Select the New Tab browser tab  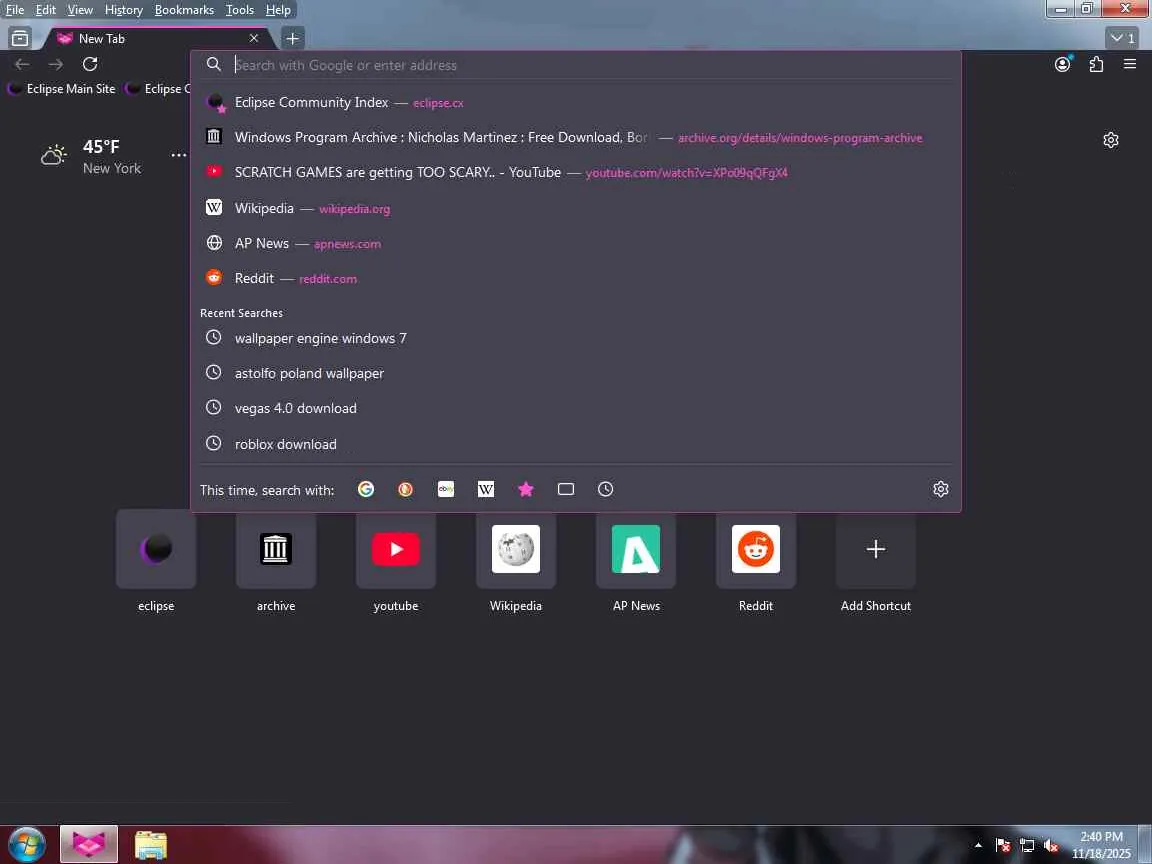pos(157,38)
